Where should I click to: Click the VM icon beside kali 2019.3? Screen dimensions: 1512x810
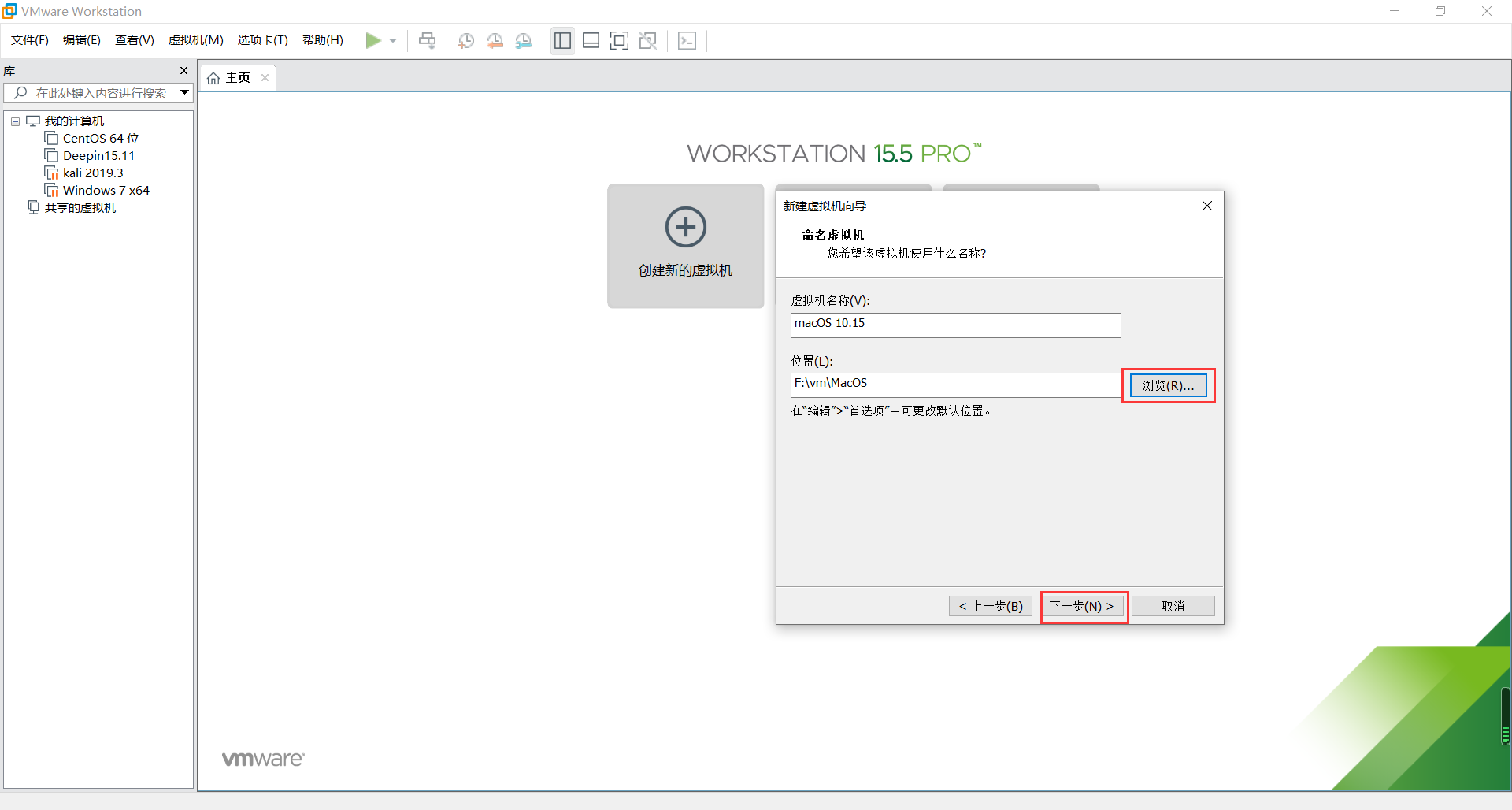[52, 173]
